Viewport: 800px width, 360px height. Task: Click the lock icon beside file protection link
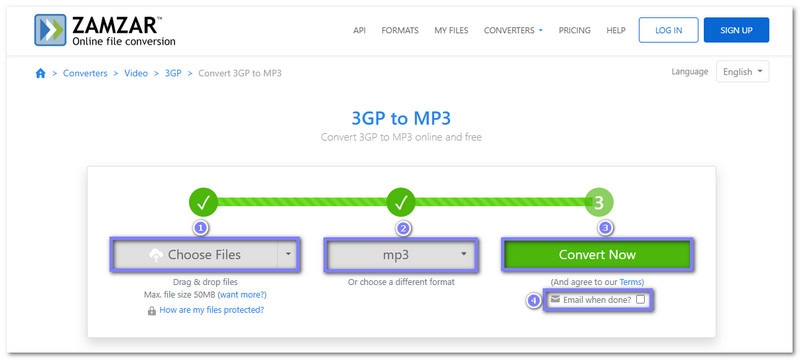tap(152, 311)
